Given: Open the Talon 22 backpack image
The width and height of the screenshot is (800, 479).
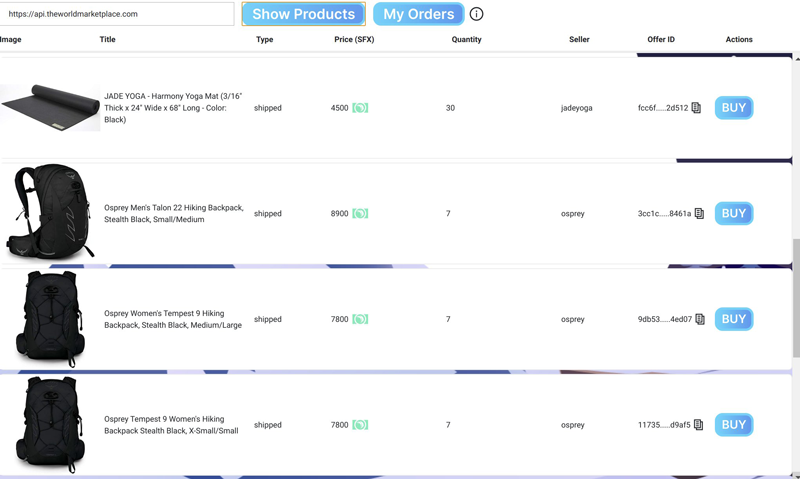Looking at the screenshot, I should (50, 211).
